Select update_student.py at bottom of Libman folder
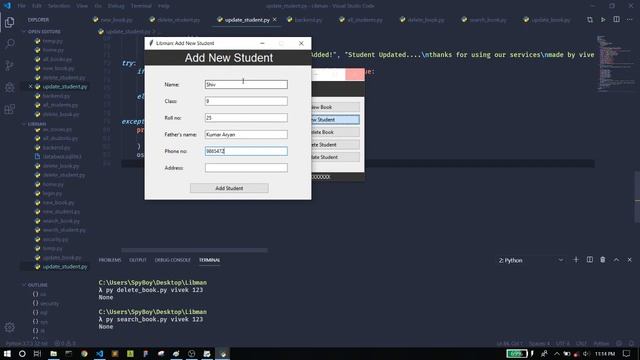This screenshot has width=640, height=360. pos(64,267)
